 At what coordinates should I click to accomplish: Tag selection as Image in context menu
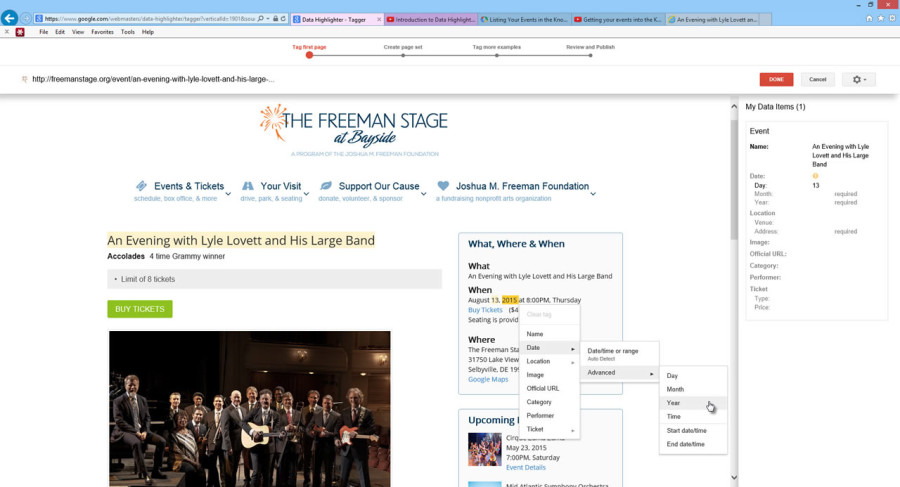tap(550, 374)
